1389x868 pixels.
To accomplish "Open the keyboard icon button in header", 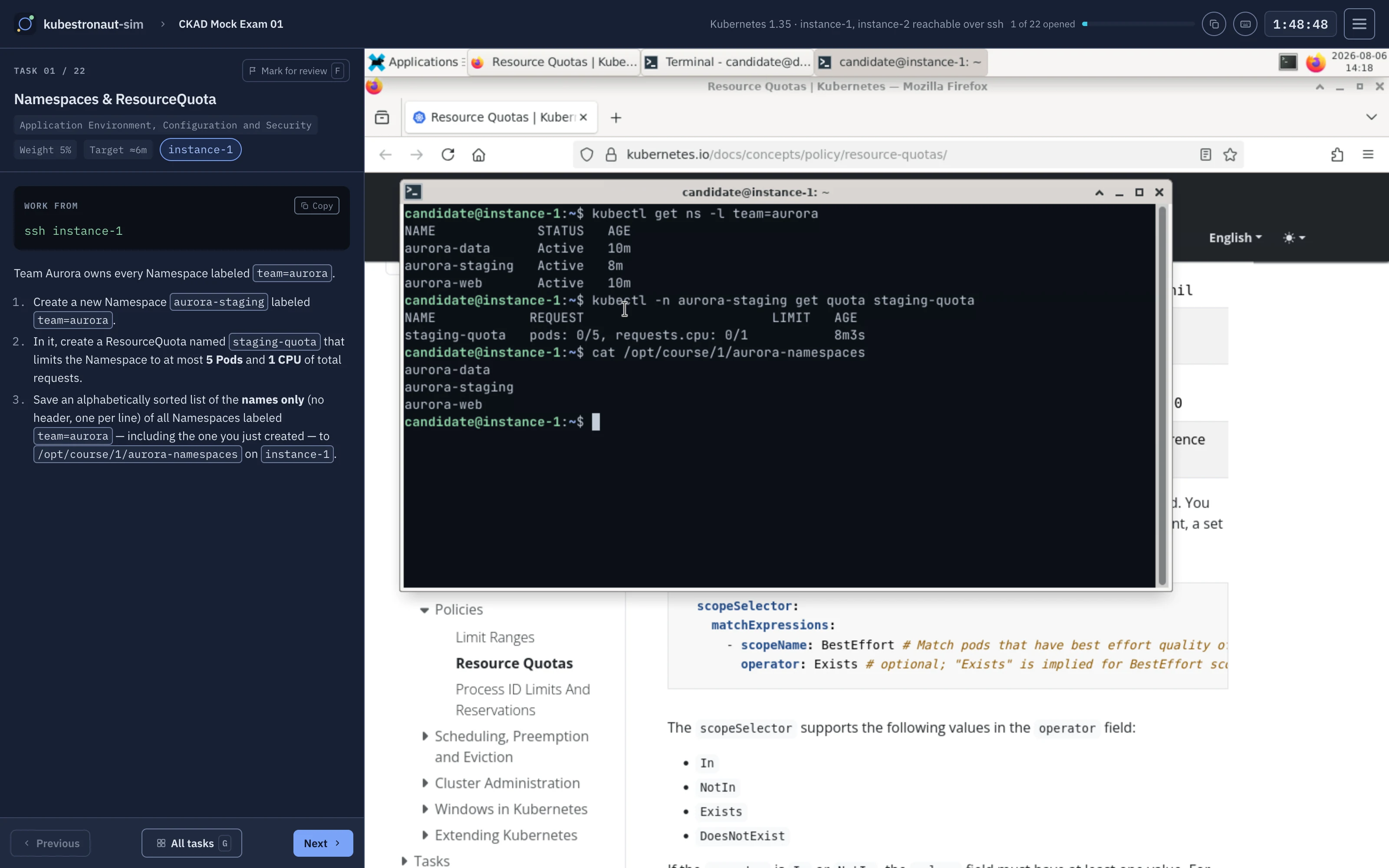I will pos(1245,24).
